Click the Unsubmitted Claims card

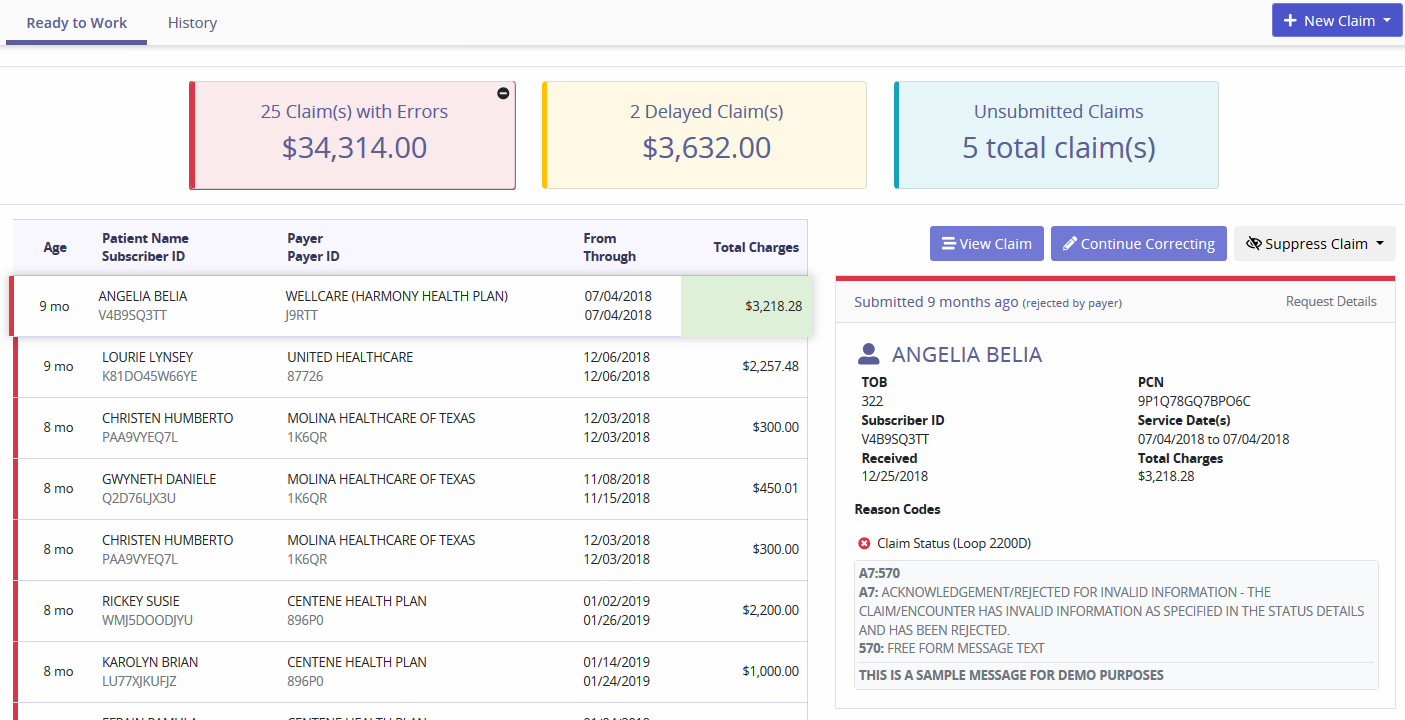coord(1056,134)
